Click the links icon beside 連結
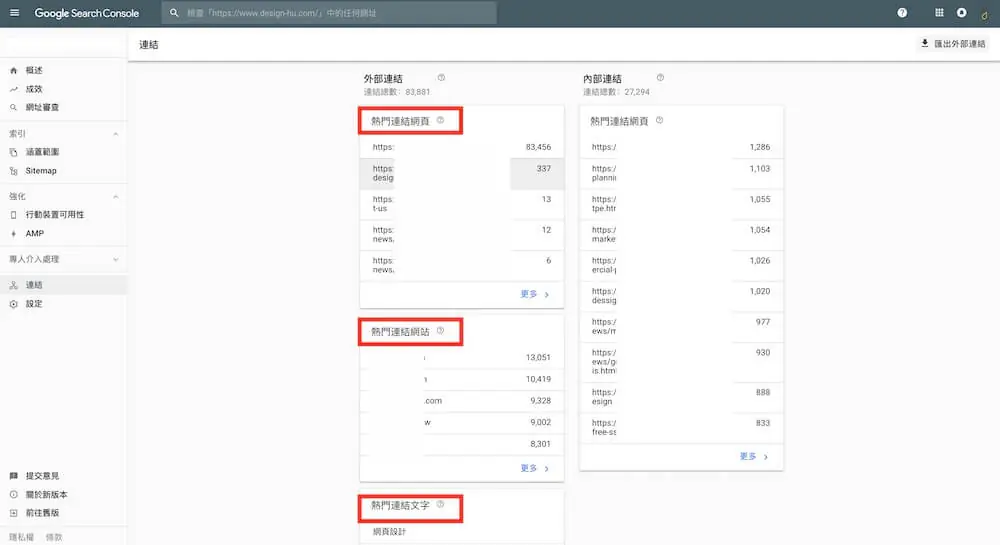This screenshot has height=545, width=1000. pos(13,286)
